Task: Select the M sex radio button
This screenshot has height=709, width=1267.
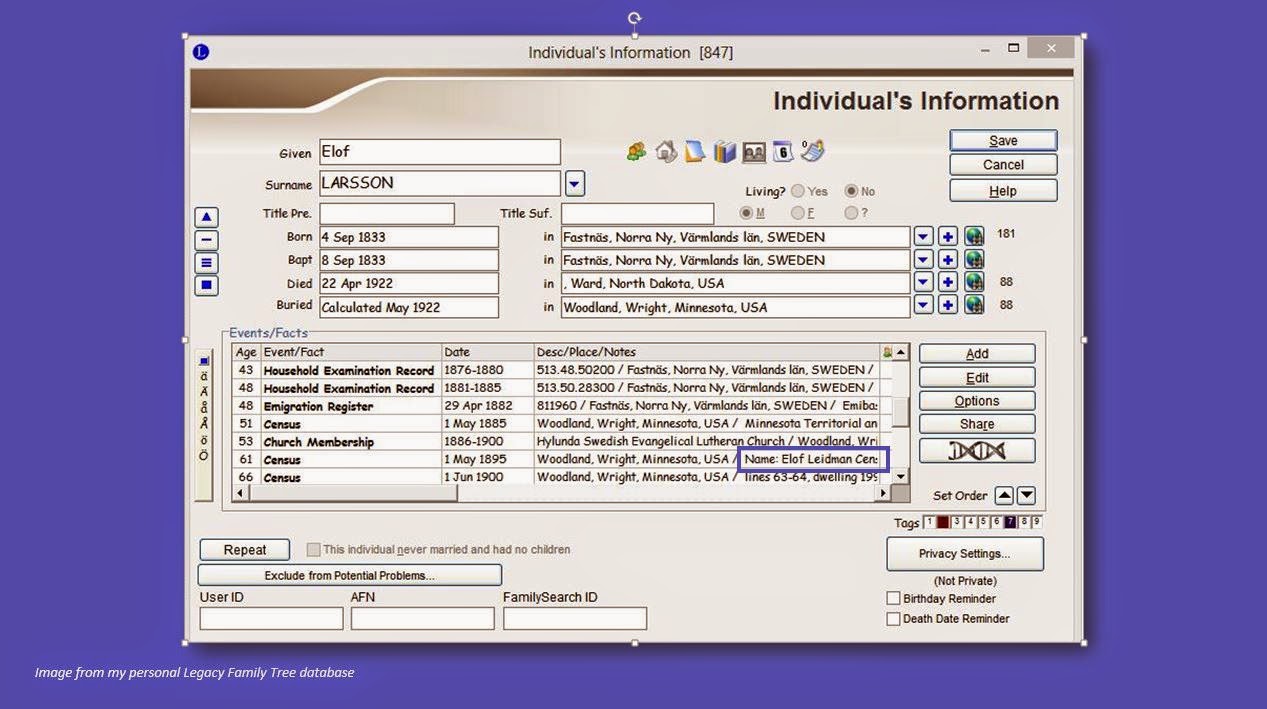Action: (x=746, y=213)
